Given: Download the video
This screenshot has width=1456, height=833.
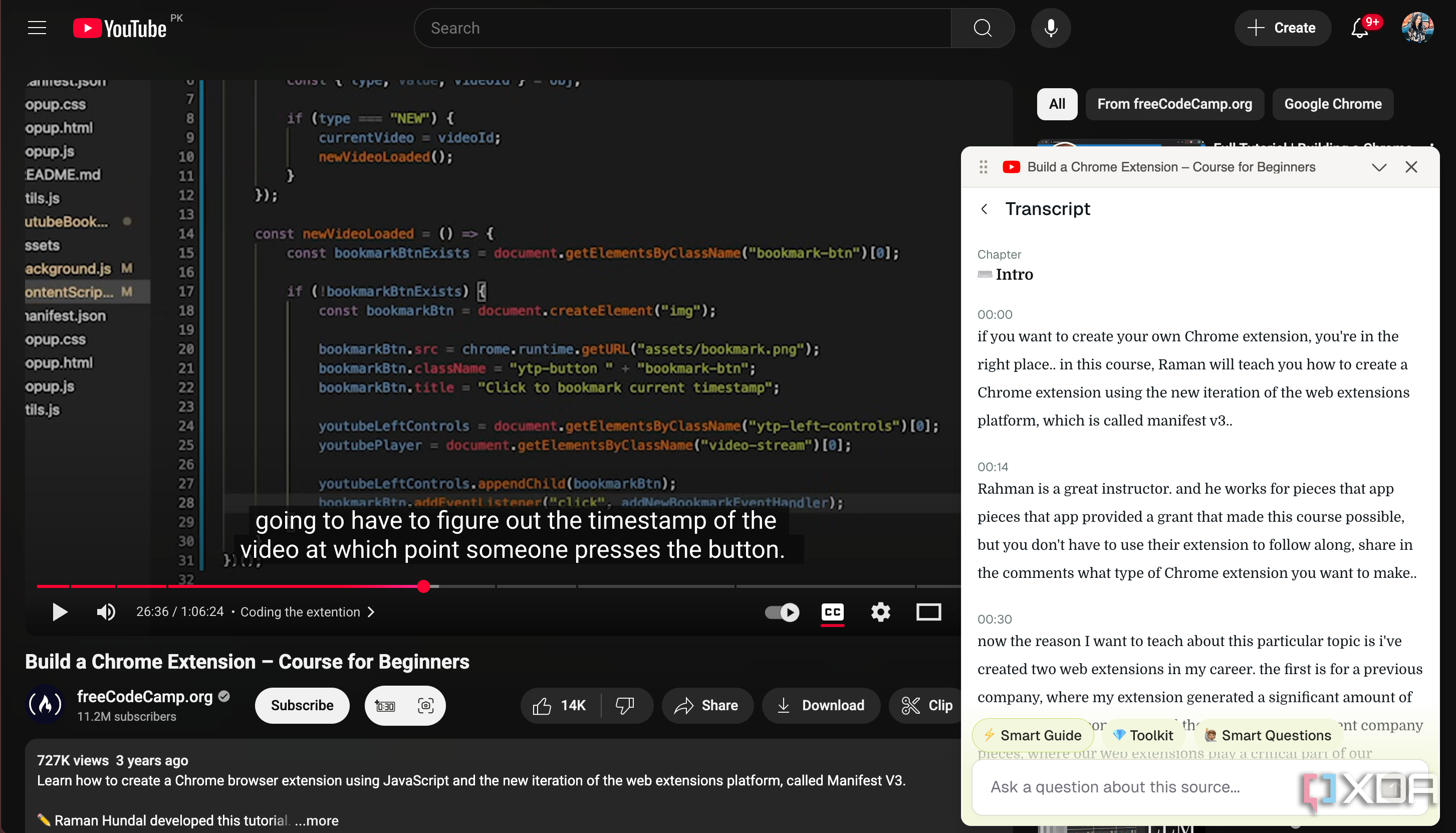Looking at the screenshot, I should click(821, 705).
